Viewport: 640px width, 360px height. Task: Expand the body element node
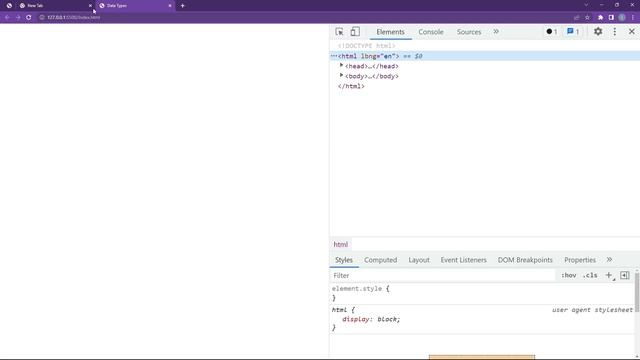click(341, 76)
